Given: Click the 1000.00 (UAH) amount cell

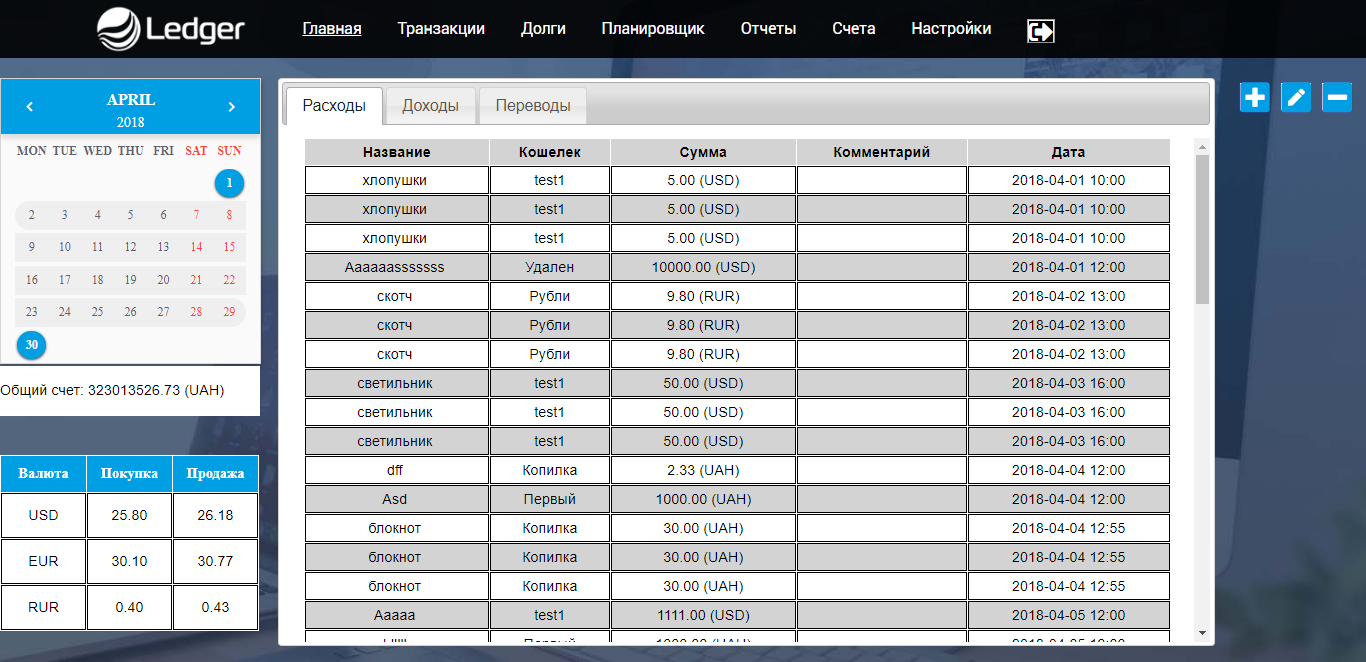Looking at the screenshot, I should [703, 499].
